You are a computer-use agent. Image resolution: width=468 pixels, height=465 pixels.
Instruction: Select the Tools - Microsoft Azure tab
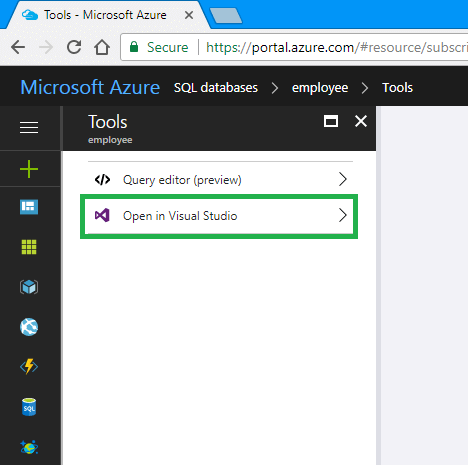[x=107, y=15]
